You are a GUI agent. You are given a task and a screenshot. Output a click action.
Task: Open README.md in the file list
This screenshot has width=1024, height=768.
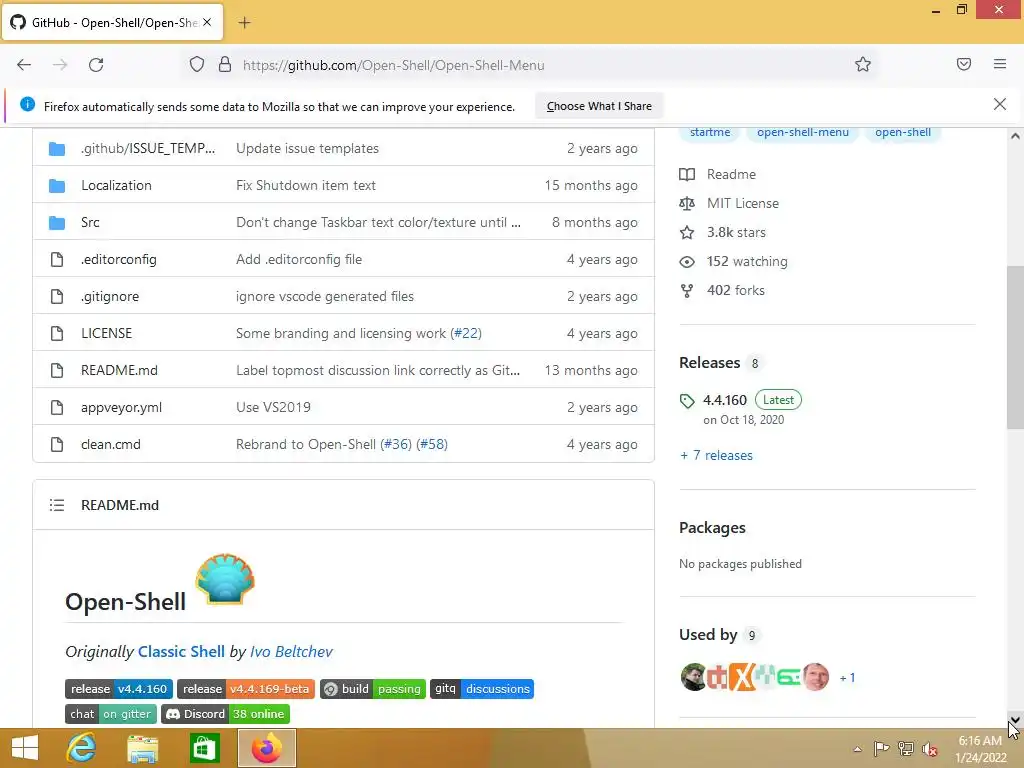pyautogui.click(x=119, y=370)
